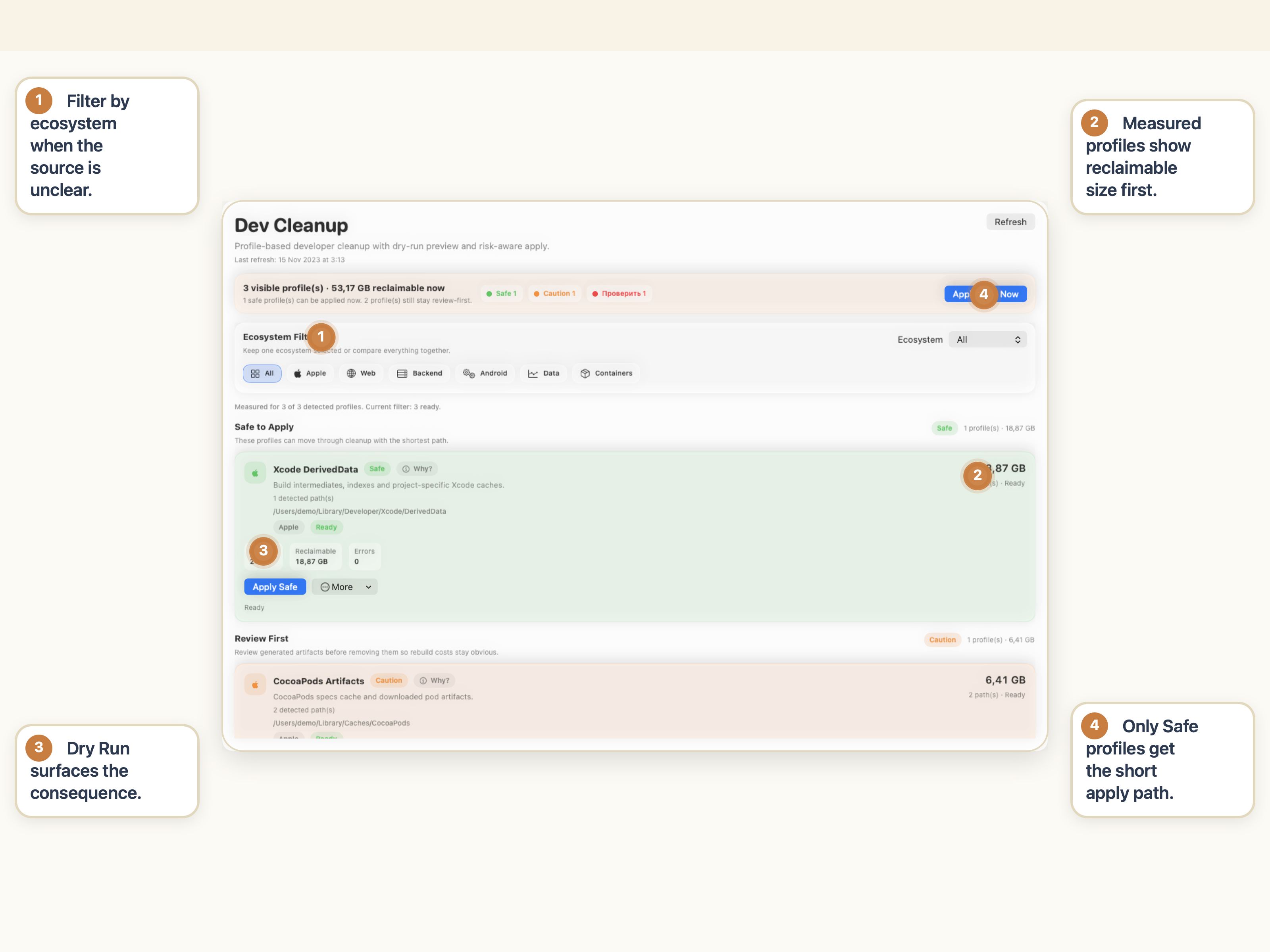This screenshot has height=952, width=1270.
Task: Select the Data ecosystem filter
Action: [x=543, y=373]
